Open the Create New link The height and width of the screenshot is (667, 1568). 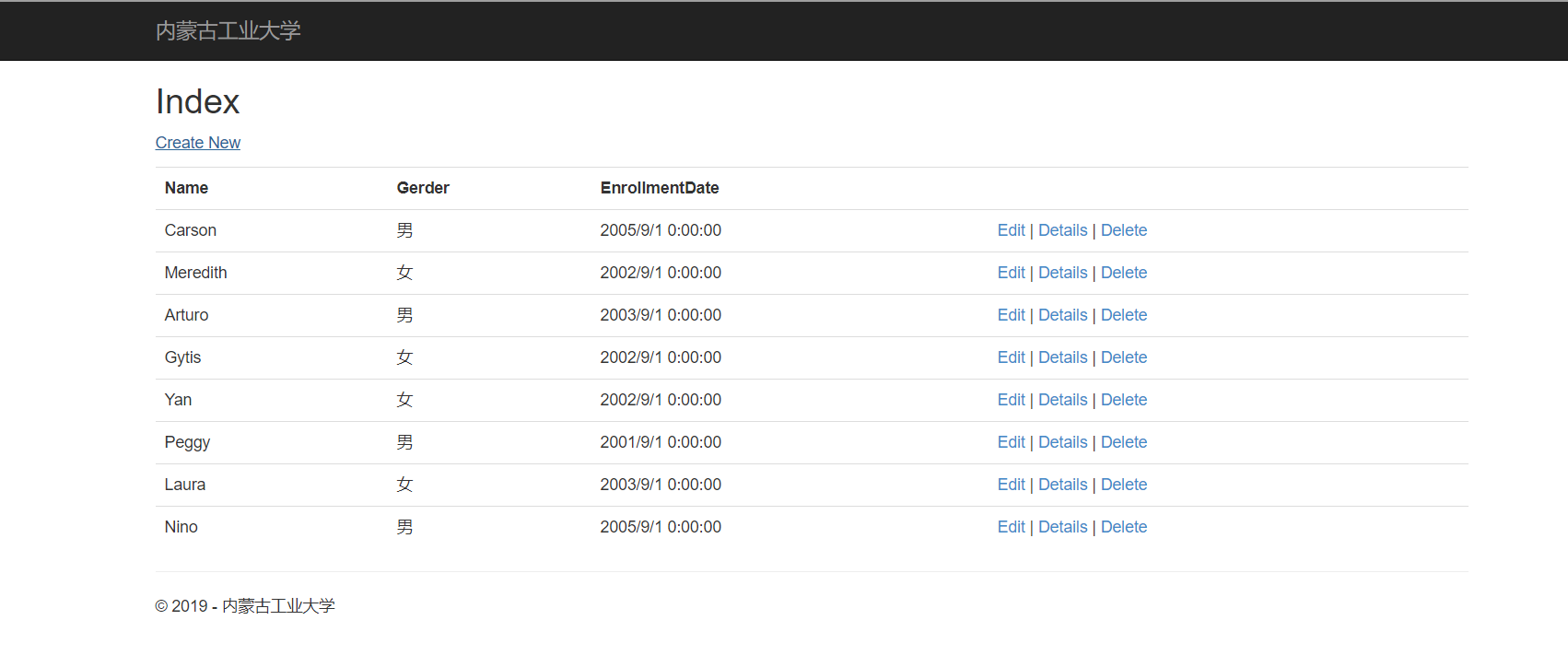[x=197, y=143]
